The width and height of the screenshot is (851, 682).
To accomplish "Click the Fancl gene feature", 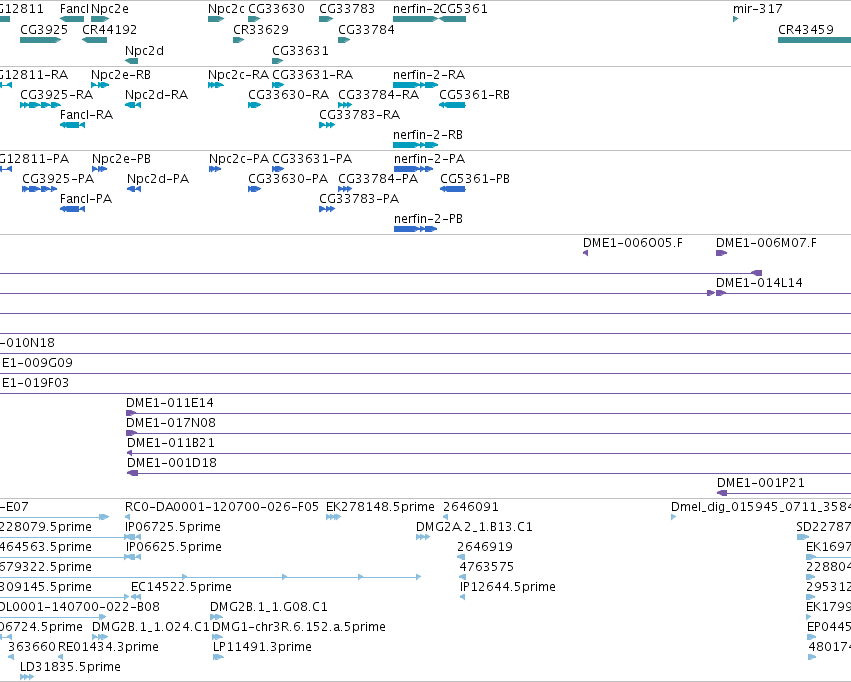I will click(72, 19).
